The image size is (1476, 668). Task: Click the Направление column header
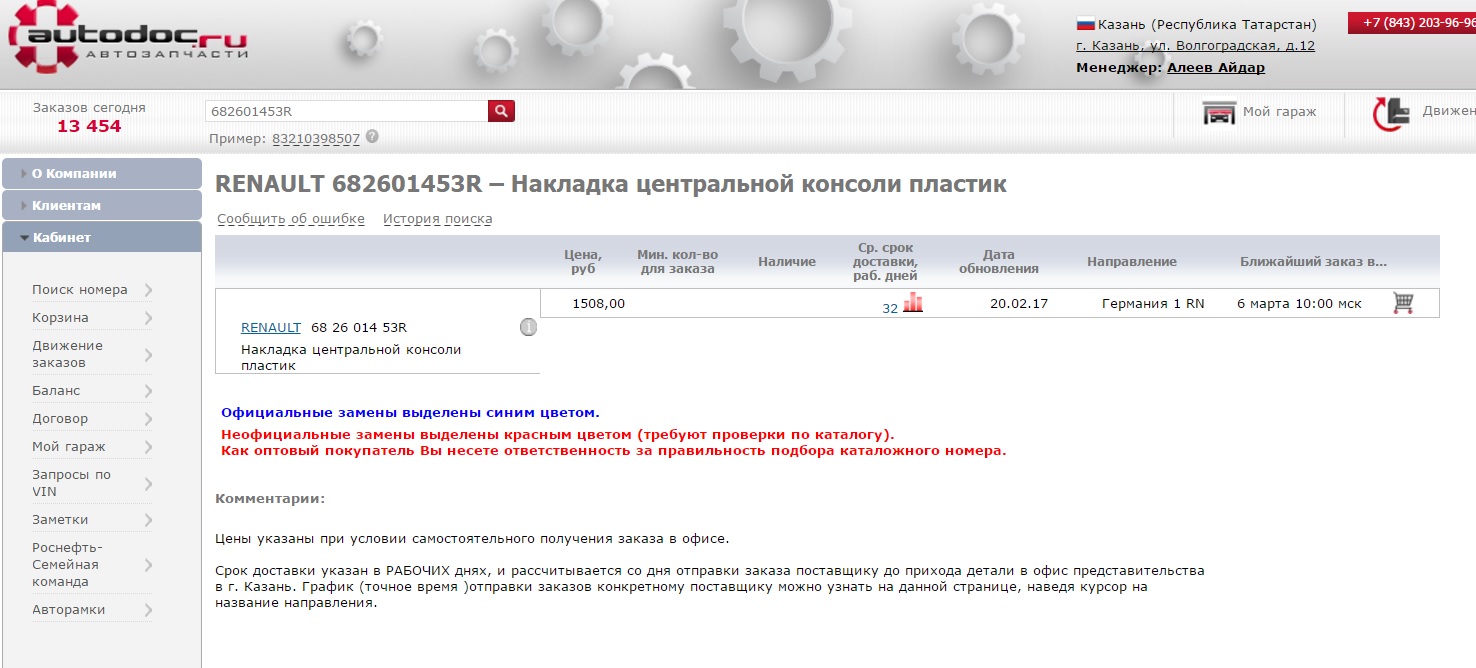(1132, 262)
